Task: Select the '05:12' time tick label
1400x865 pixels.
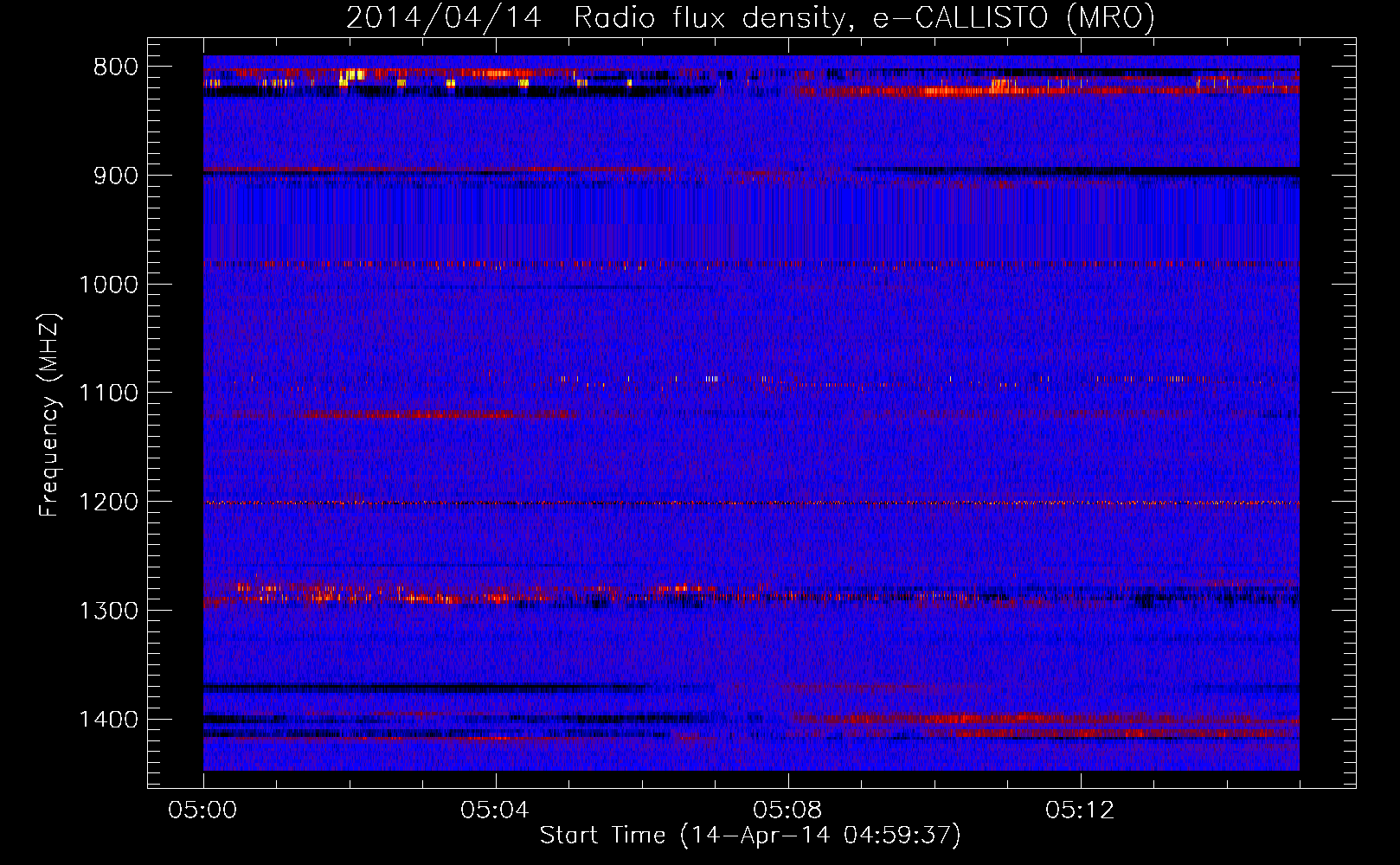Action: click(1081, 811)
